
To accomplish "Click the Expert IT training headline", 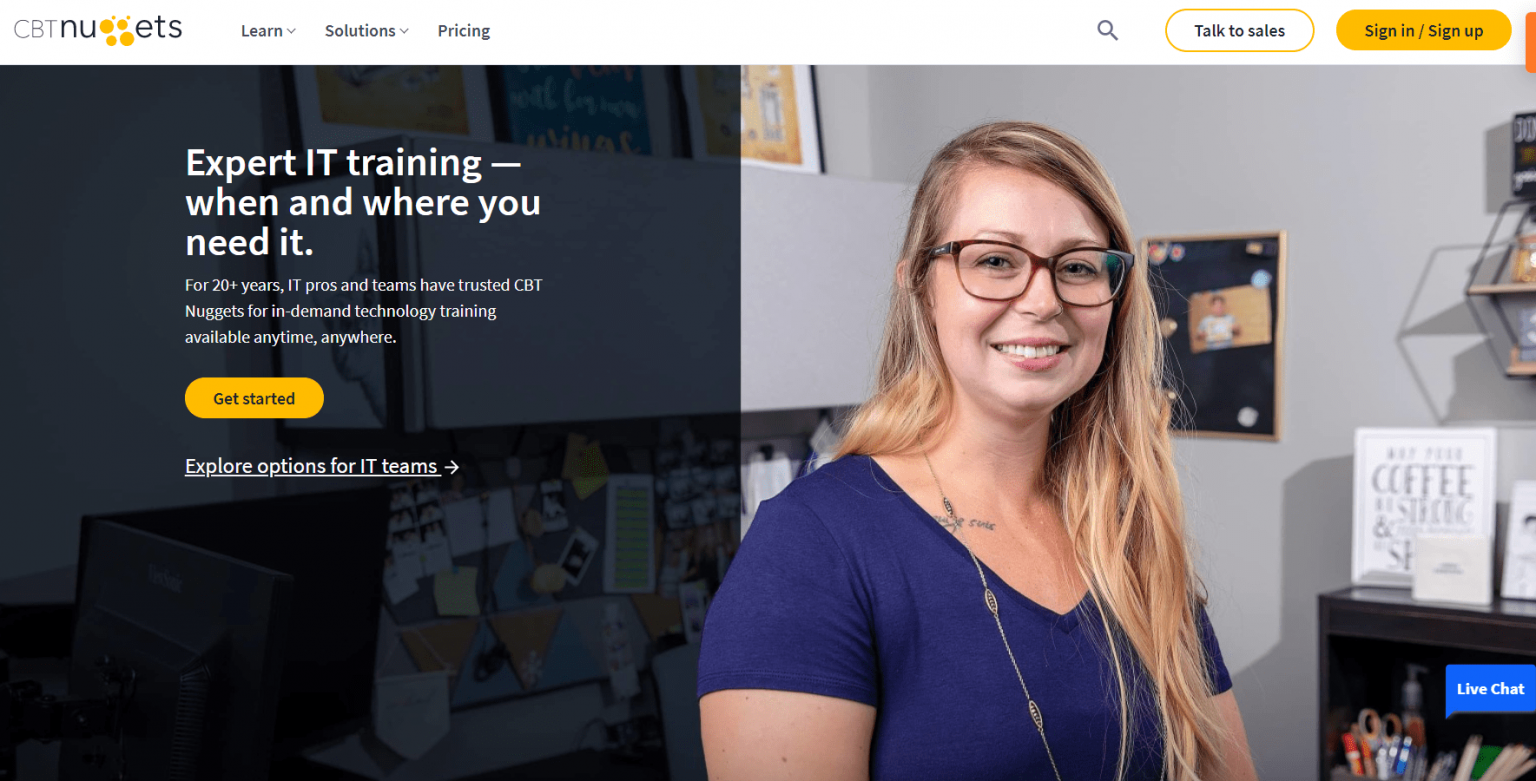I will pyautogui.click(x=363, y=202).
